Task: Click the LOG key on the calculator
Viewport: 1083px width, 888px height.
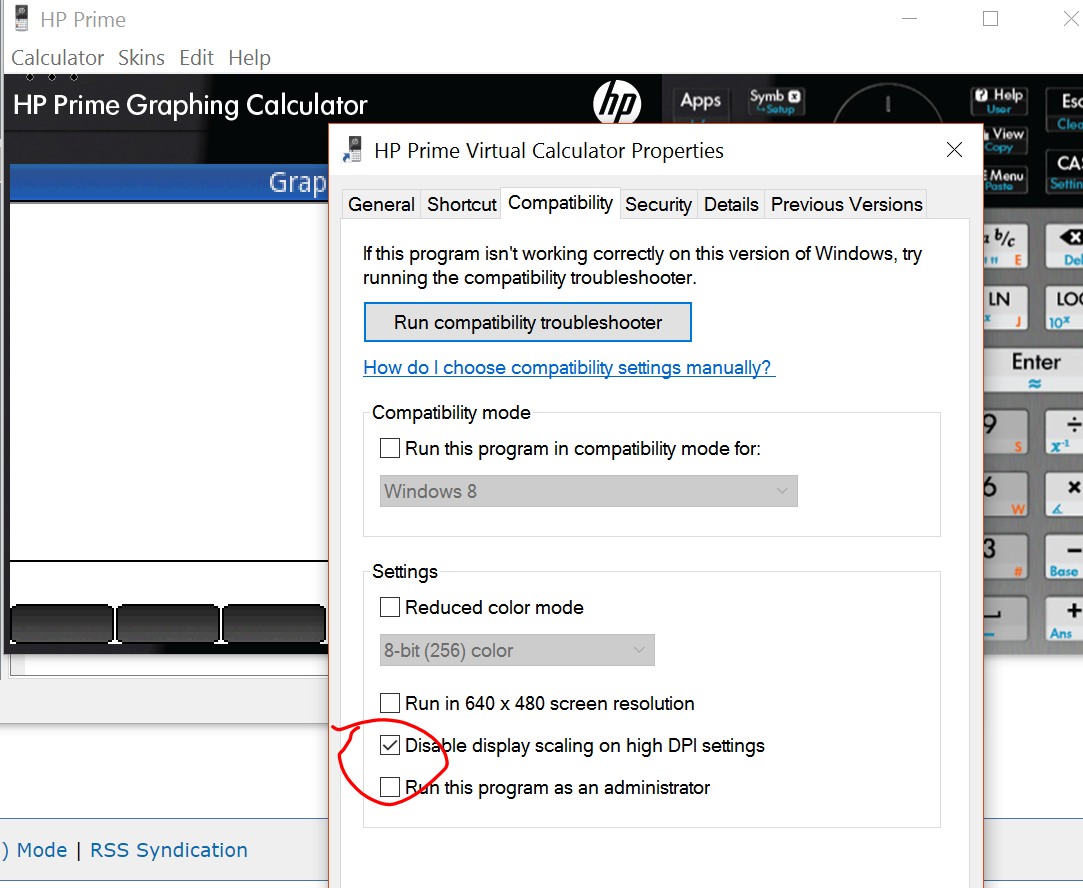Action: pyautogui.click(x=1064, y=308)
